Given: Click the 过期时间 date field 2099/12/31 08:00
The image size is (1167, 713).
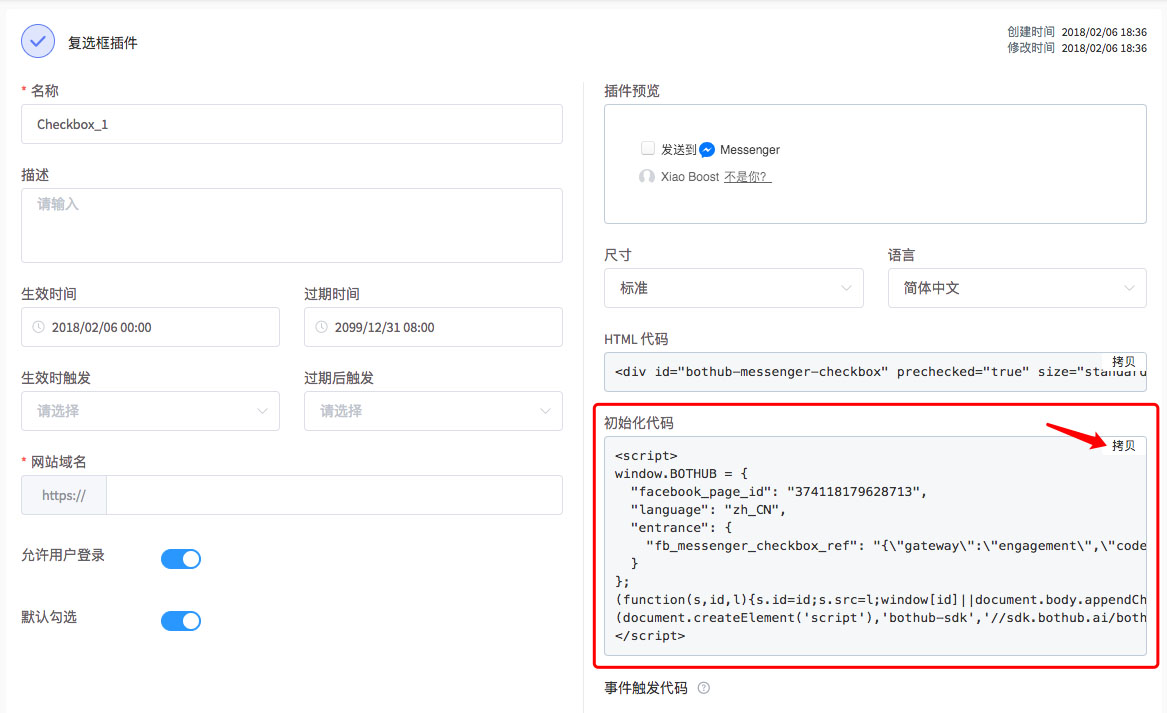Looking at the screenshot, I should coord(433,327).
